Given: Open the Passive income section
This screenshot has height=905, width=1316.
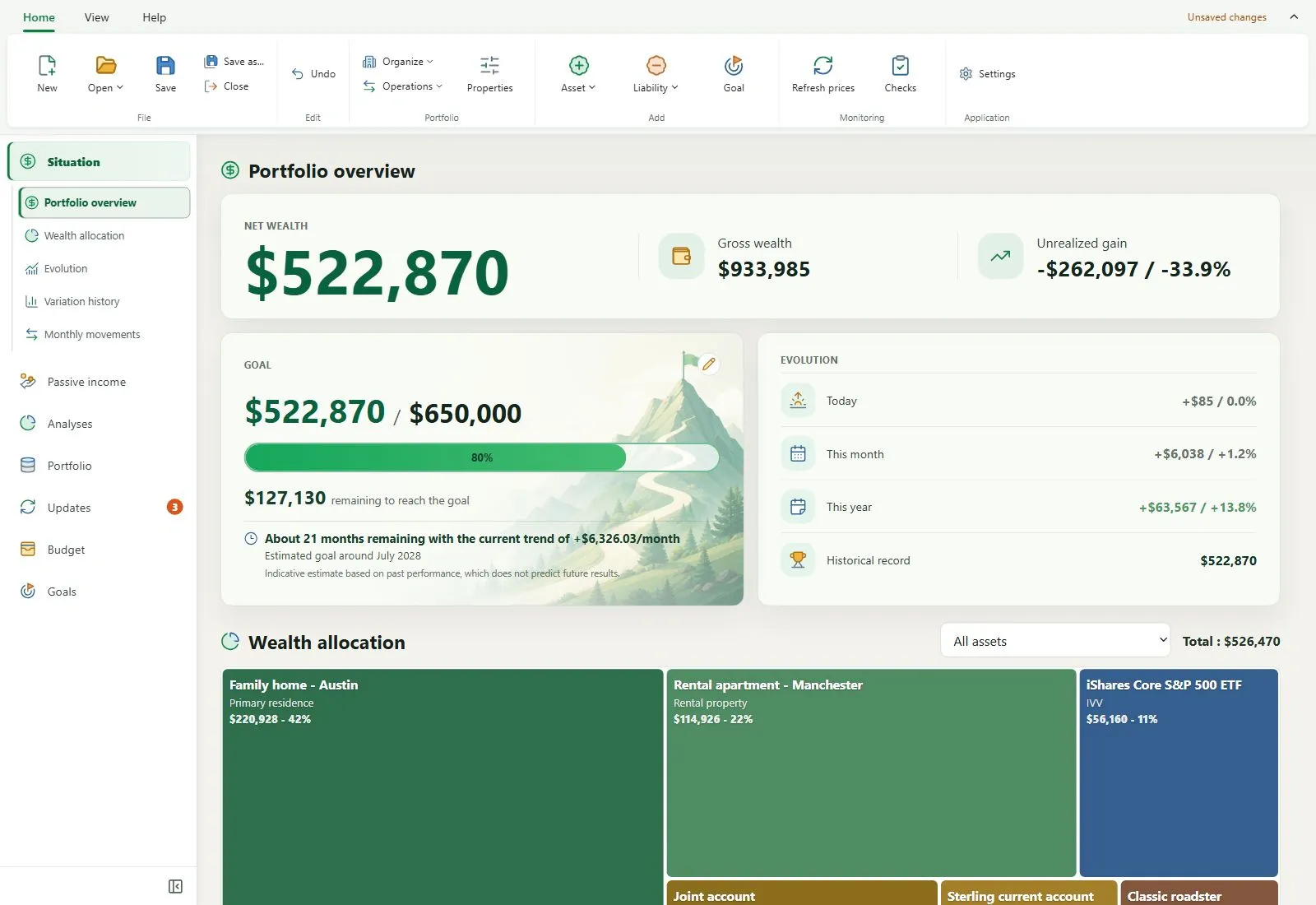Looking at the screenshot, I should point(99,382).
